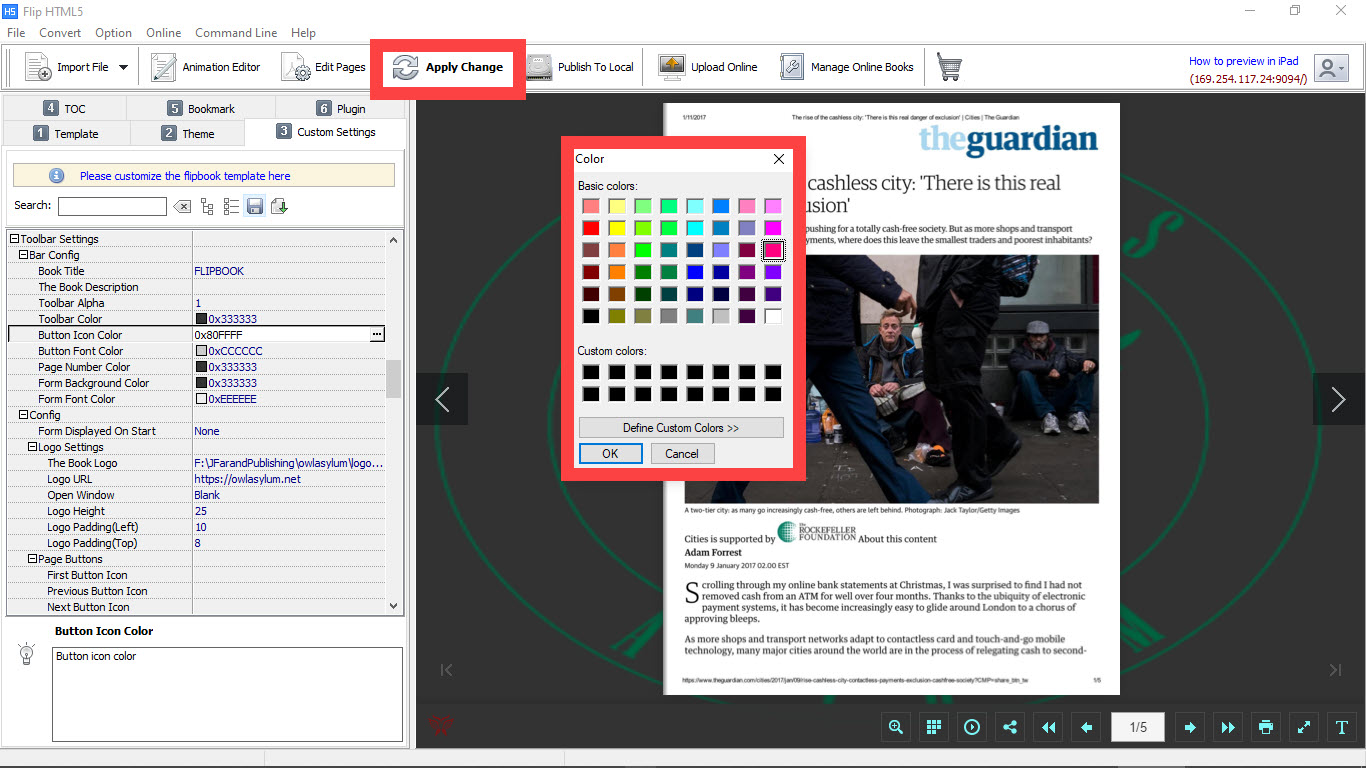Show the thumbnails grid view
This screenshot has height=768, width=1366.
click(934, 727)
